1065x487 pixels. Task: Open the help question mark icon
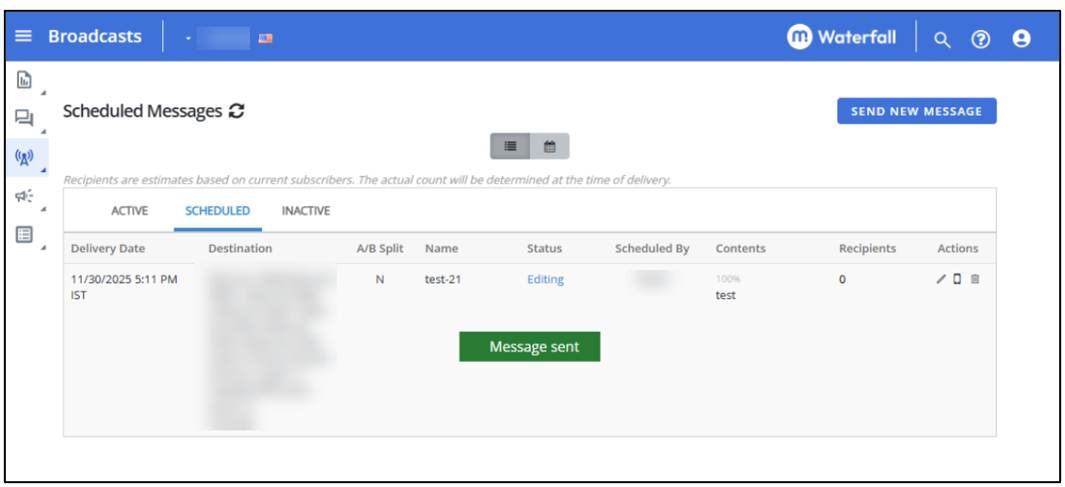click(981, 39)
